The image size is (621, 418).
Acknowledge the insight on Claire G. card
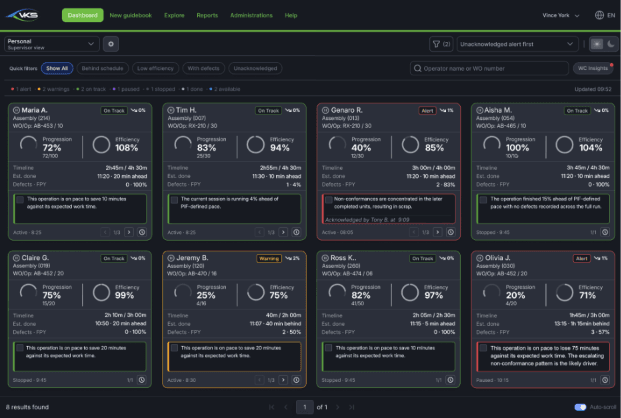20,348
